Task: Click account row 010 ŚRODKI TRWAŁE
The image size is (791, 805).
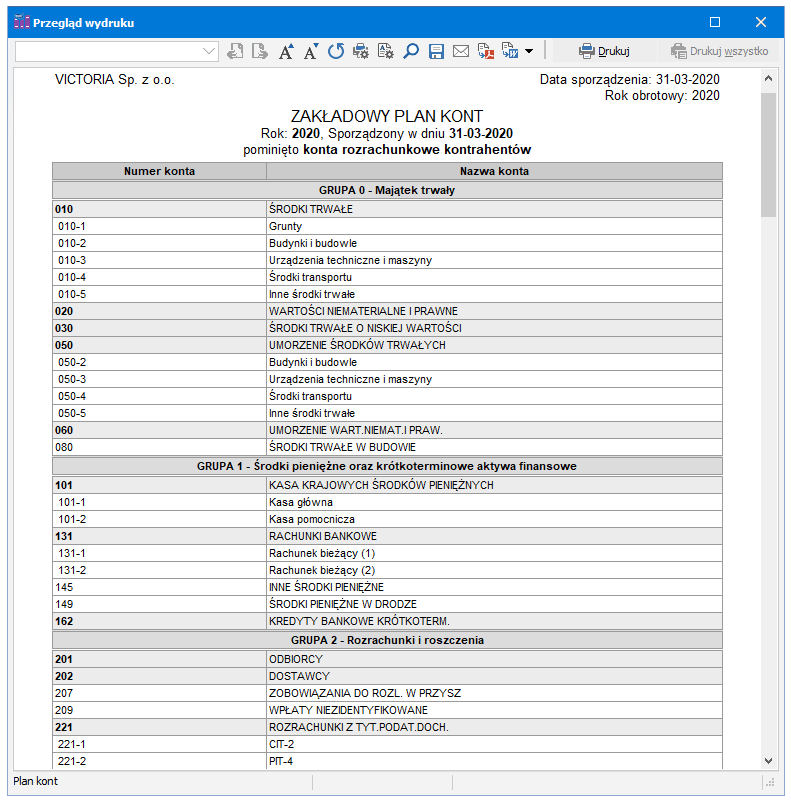Action: point(387,209)
